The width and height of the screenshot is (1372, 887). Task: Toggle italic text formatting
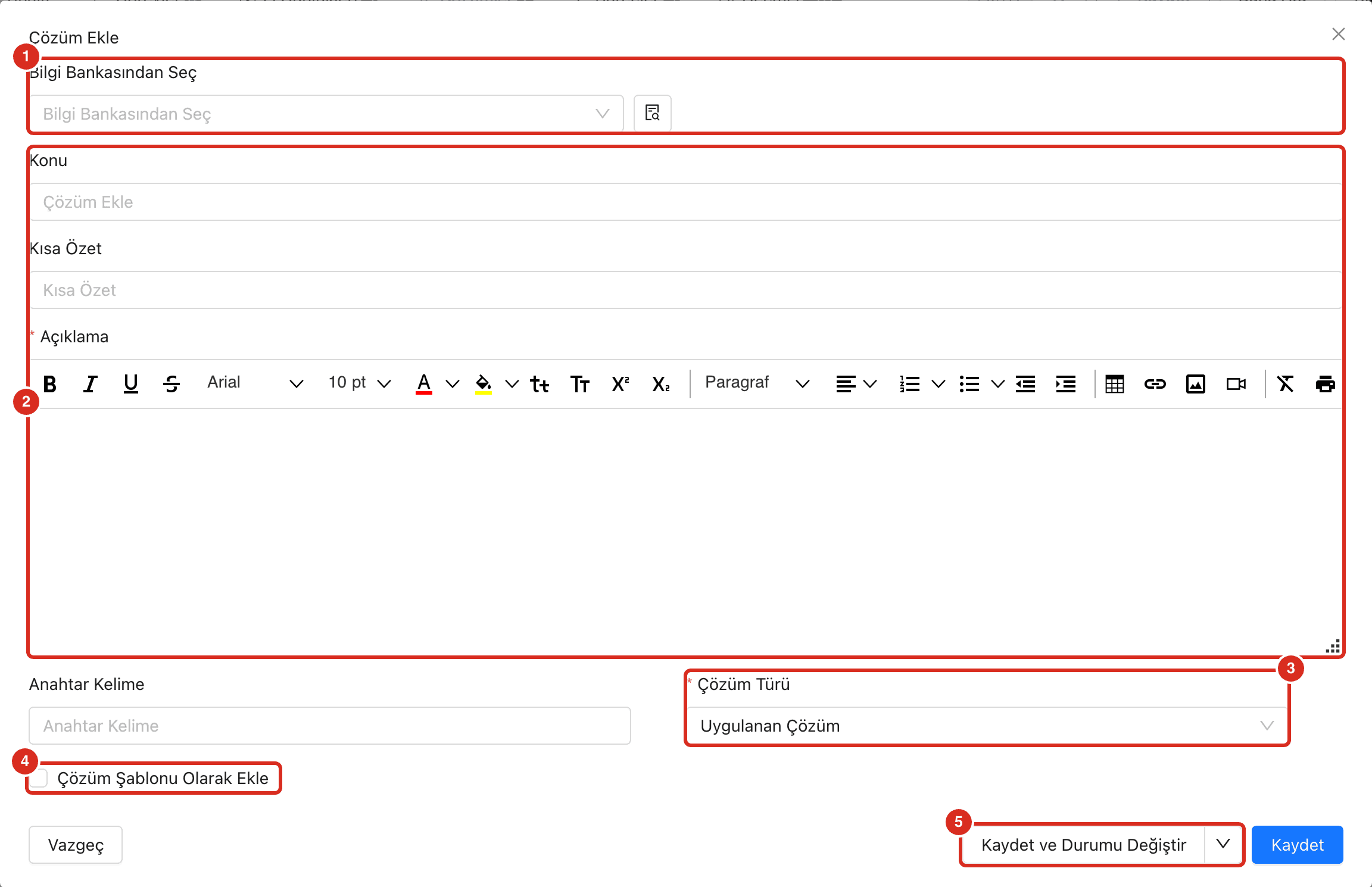click(90, 384)
